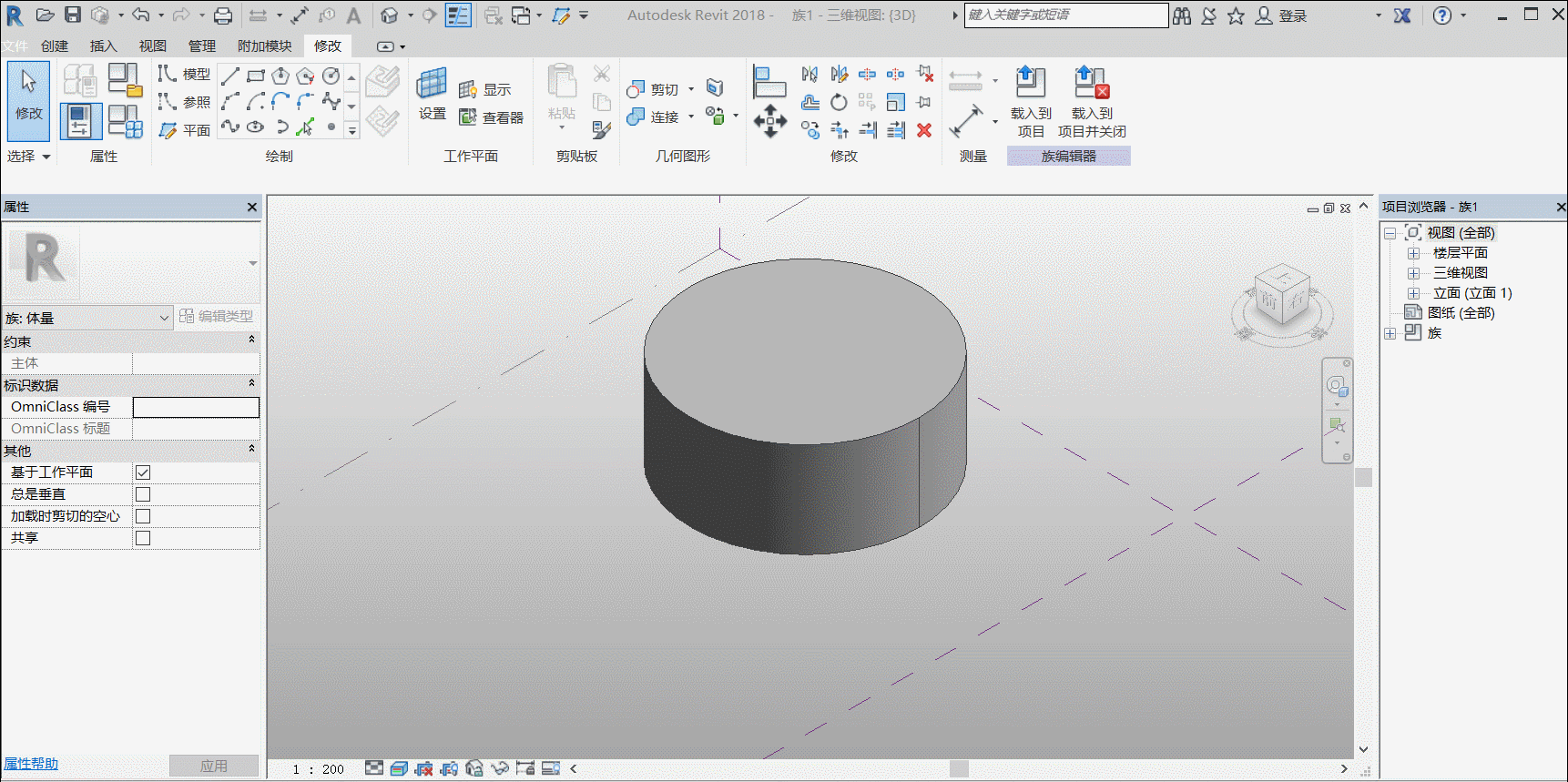Image resolution: width=1568 pixels, height=782 pixels.
Task: Enable the 总是垂直 checkbox
Action: coord(143,494)
